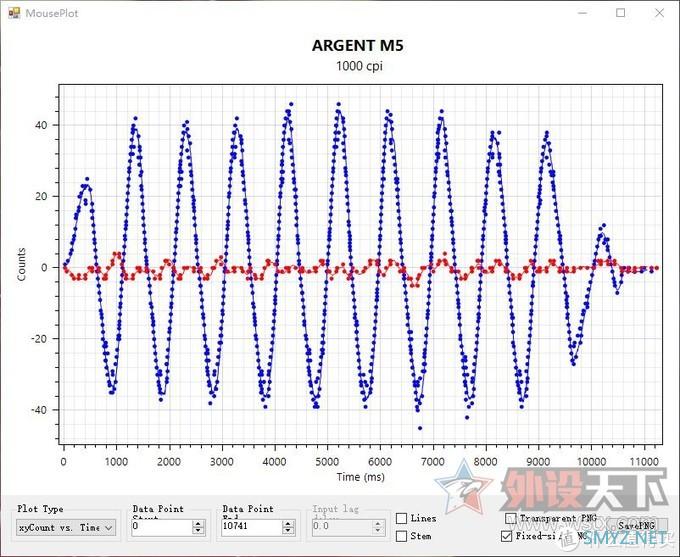The width and height of the screenshot is (680, 557).
Task: Click the 1000 cpi subtitle
Action: (360, 66)
